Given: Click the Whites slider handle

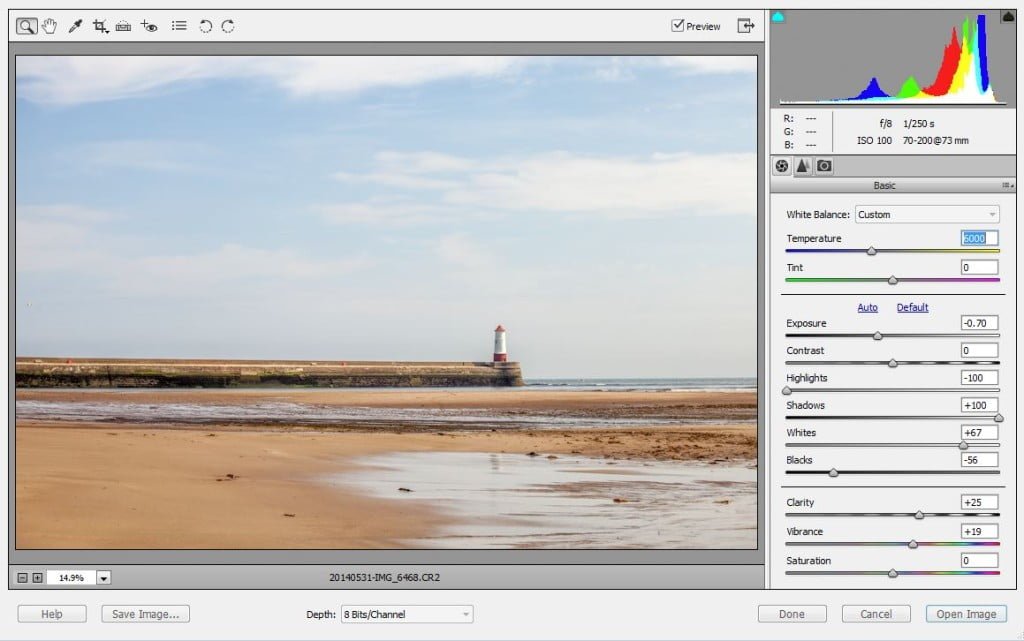Looking at the screenshot, I should pyautogui.click(x=963, y=445).
